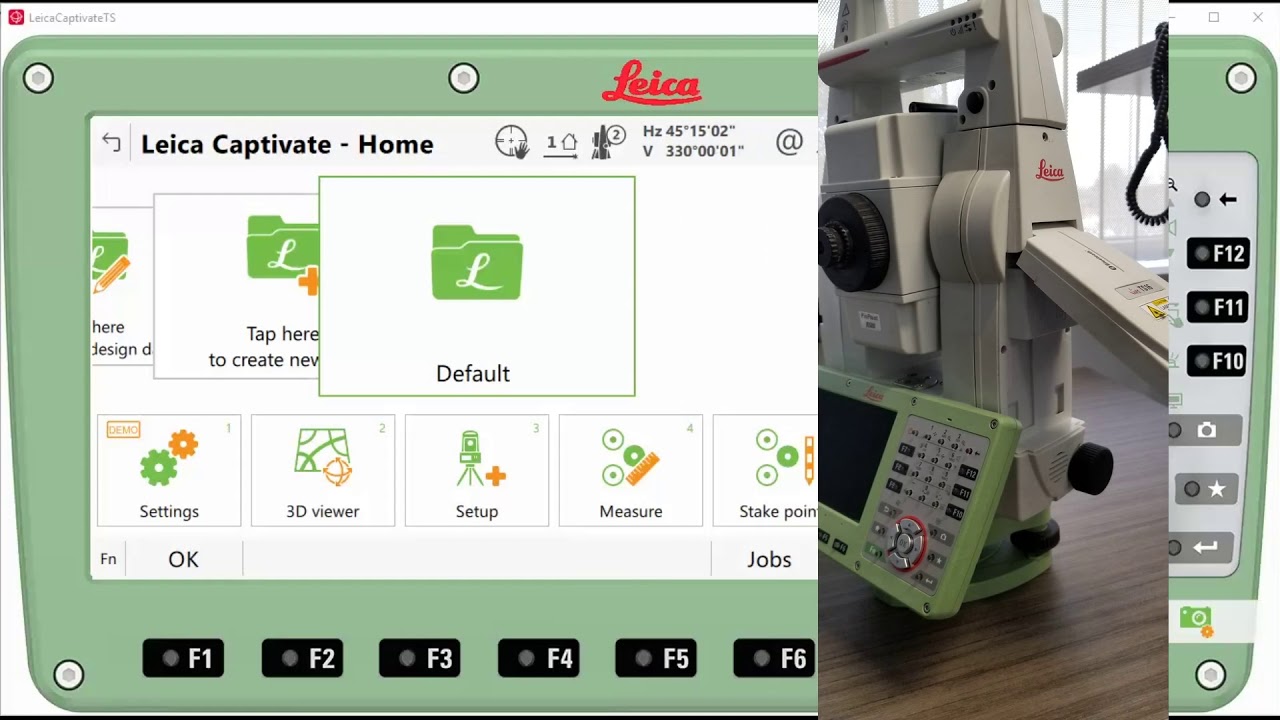This screenshot has width=1280, height=720.
Task: Close the LeicaCaptivateTS window
Action: [x=1258, y=17]
